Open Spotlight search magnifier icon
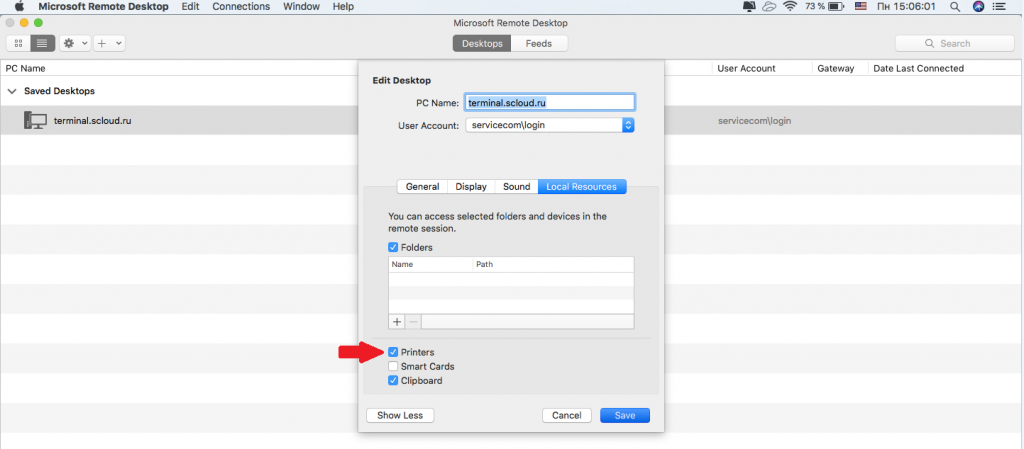This screenshot has width=1024, height=449. (x=954, y=7)
